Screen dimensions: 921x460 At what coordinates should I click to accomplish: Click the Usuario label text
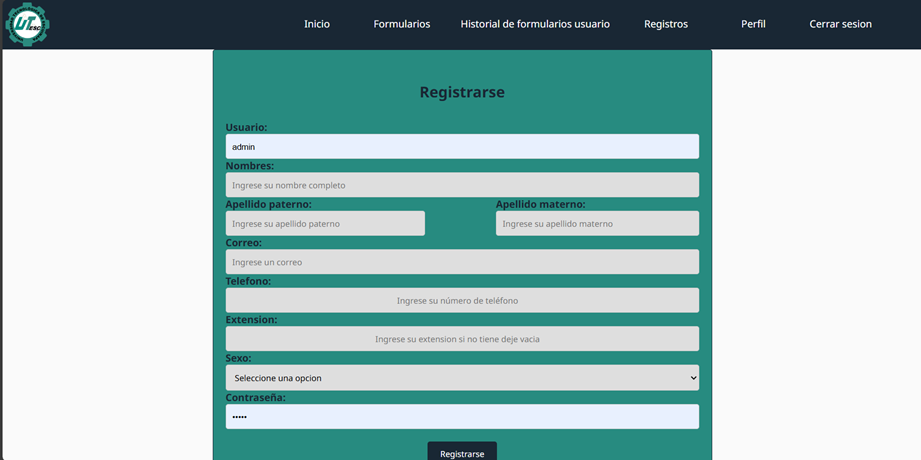tap(246, 128)
